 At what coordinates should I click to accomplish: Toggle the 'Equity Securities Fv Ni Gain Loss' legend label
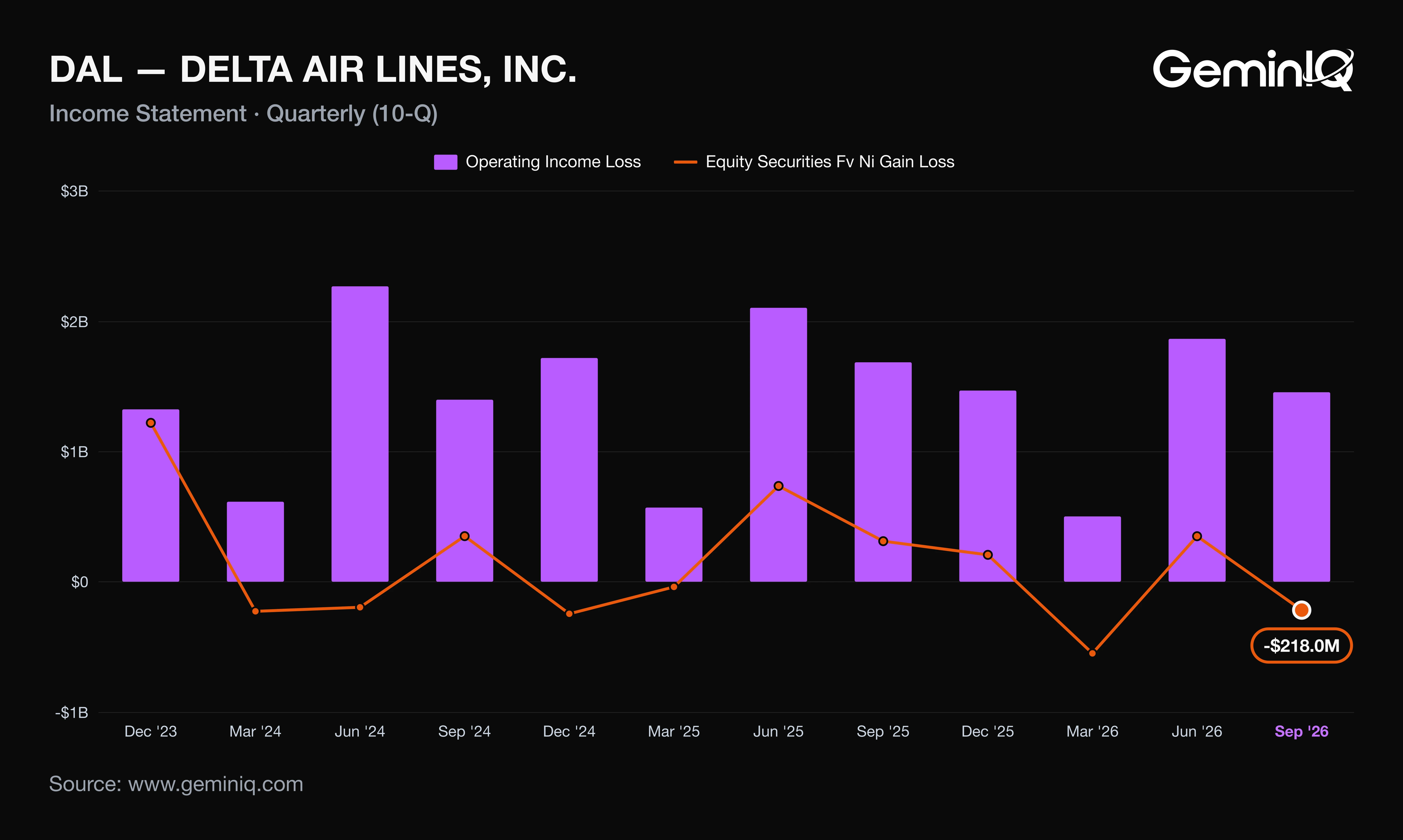click(830, 162)
